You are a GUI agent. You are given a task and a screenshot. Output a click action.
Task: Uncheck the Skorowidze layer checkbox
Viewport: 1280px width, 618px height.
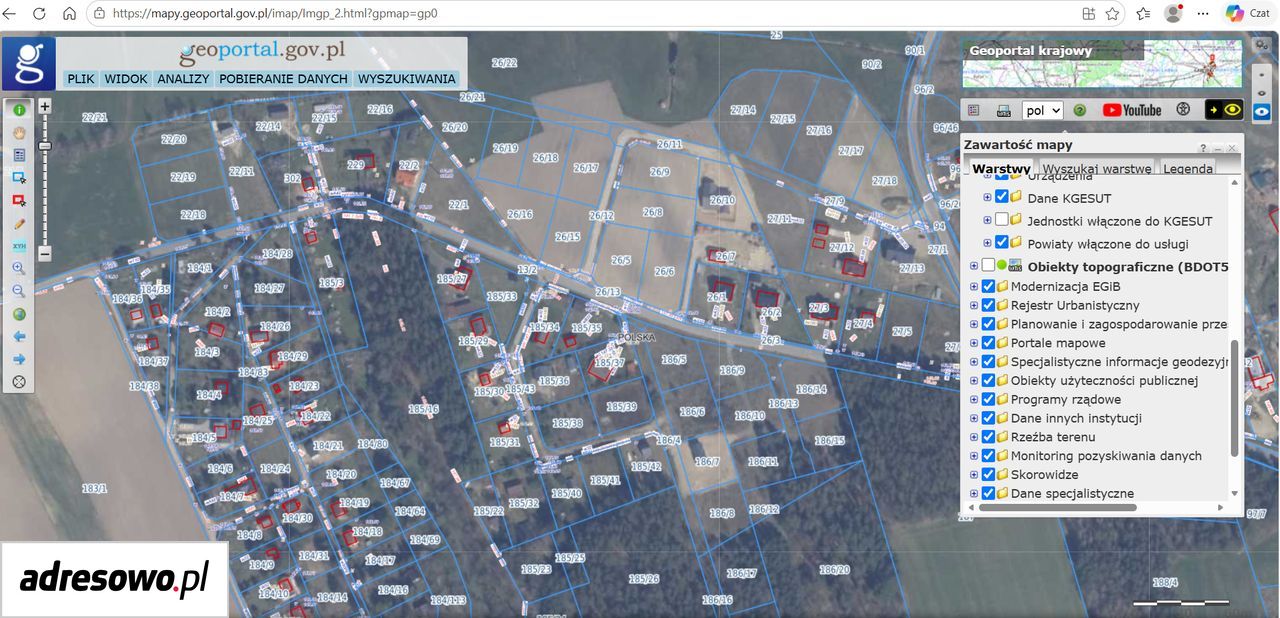pyautogui.click(x=988, y=474)
